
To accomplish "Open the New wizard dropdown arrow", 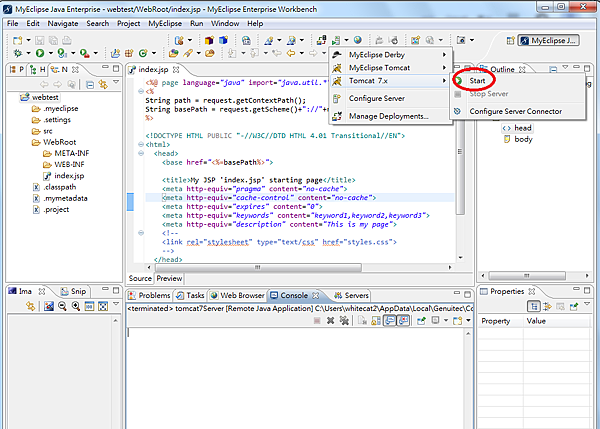I will coord(28,40).
